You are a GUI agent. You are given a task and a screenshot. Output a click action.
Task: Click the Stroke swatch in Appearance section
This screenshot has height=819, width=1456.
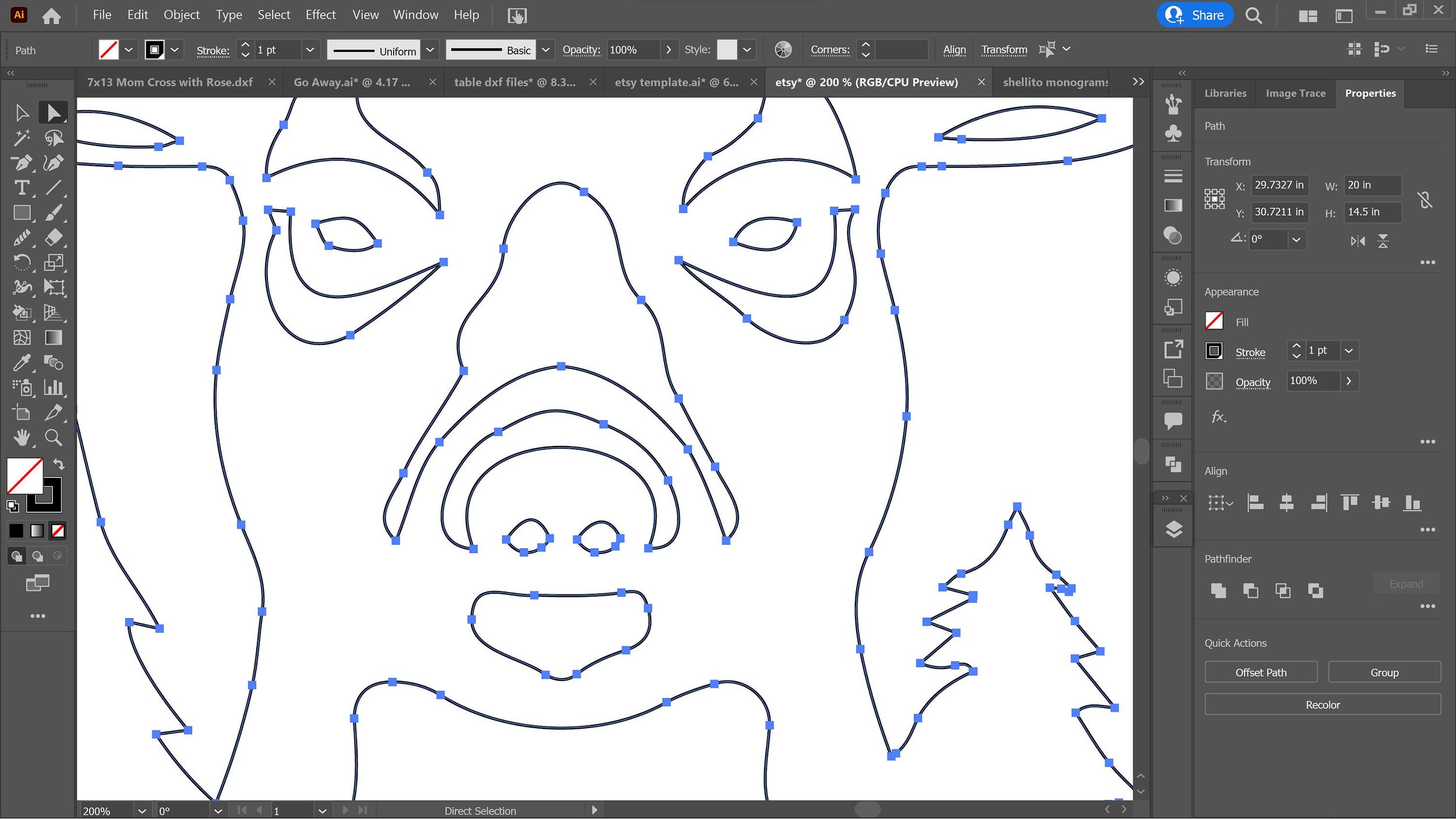click(1214, 351)
